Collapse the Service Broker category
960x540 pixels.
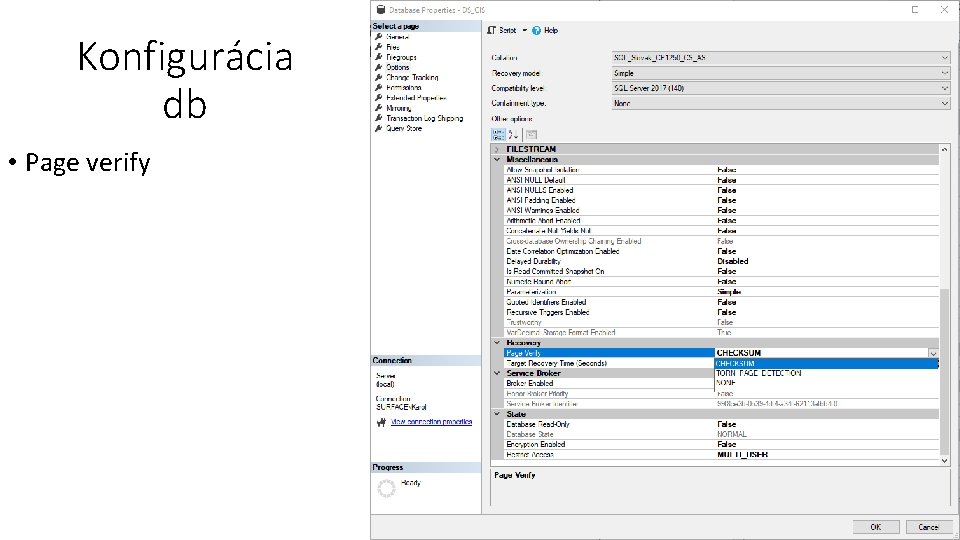click(497, 373)
